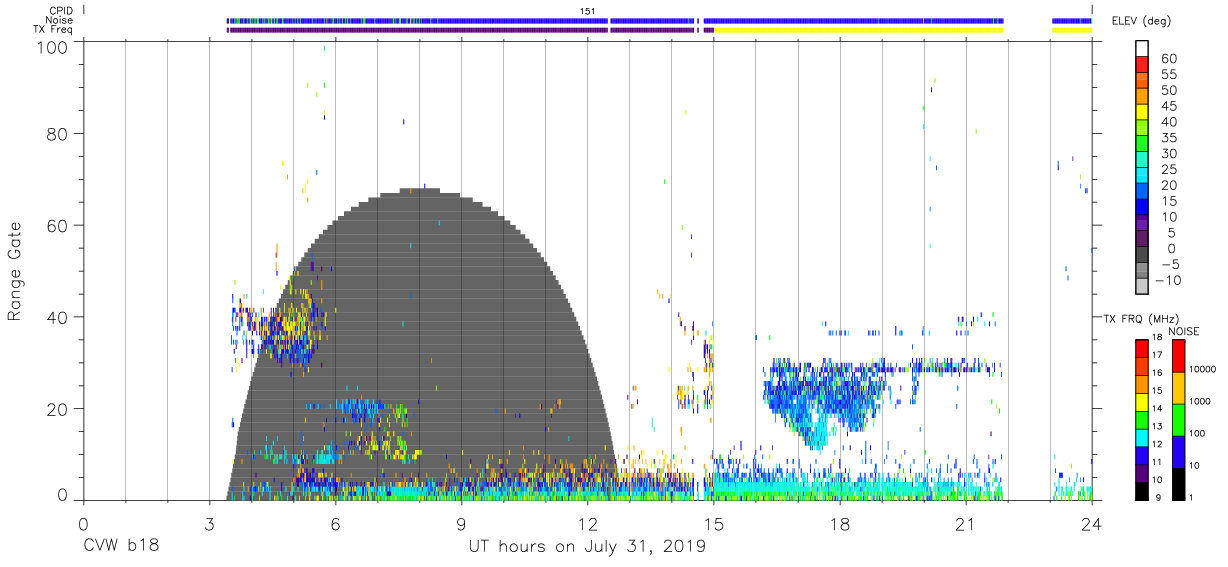Click the '18' hour tick on time axis
This screenshot has height=567, width=1228.
839,524
